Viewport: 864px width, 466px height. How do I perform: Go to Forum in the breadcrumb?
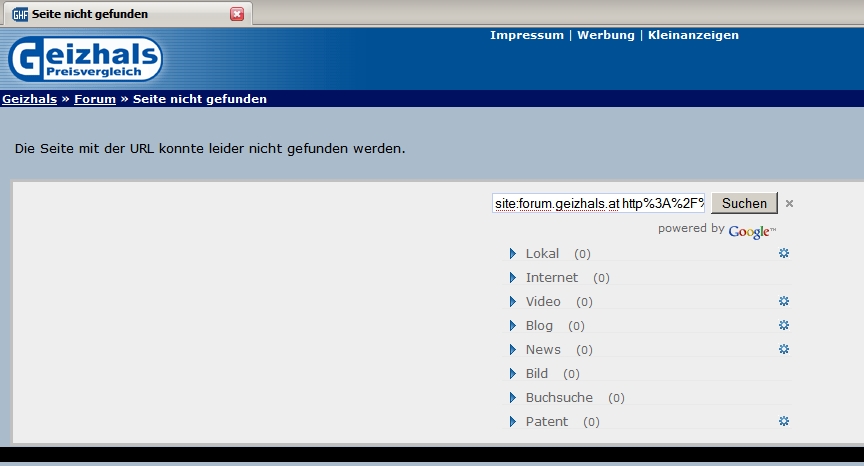coord(95,99)
